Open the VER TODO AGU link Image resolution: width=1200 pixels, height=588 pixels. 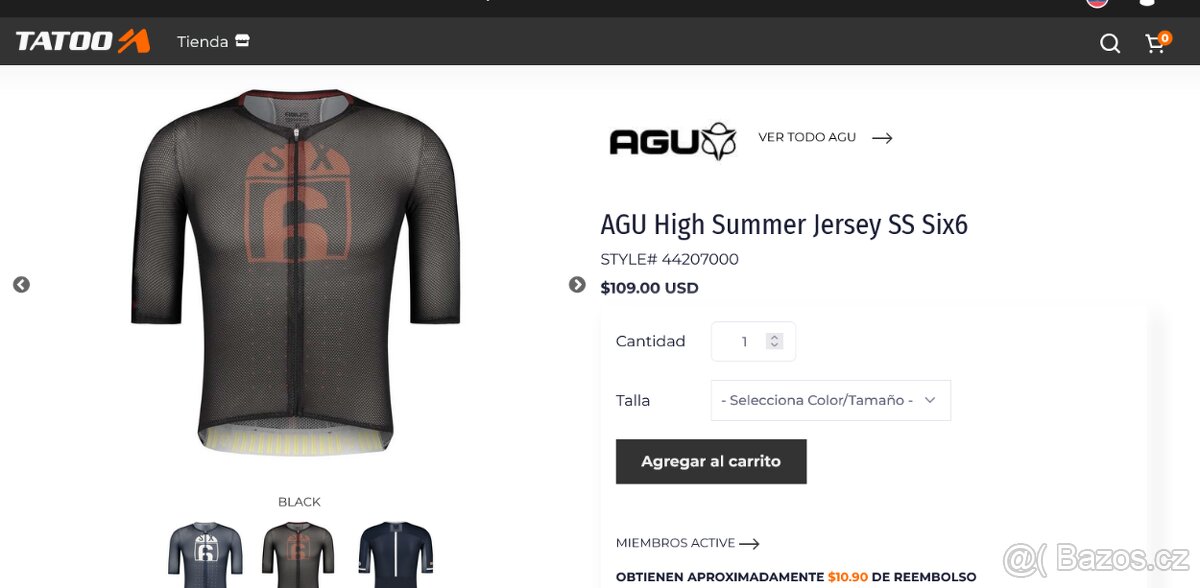click(x=807, y=137)
